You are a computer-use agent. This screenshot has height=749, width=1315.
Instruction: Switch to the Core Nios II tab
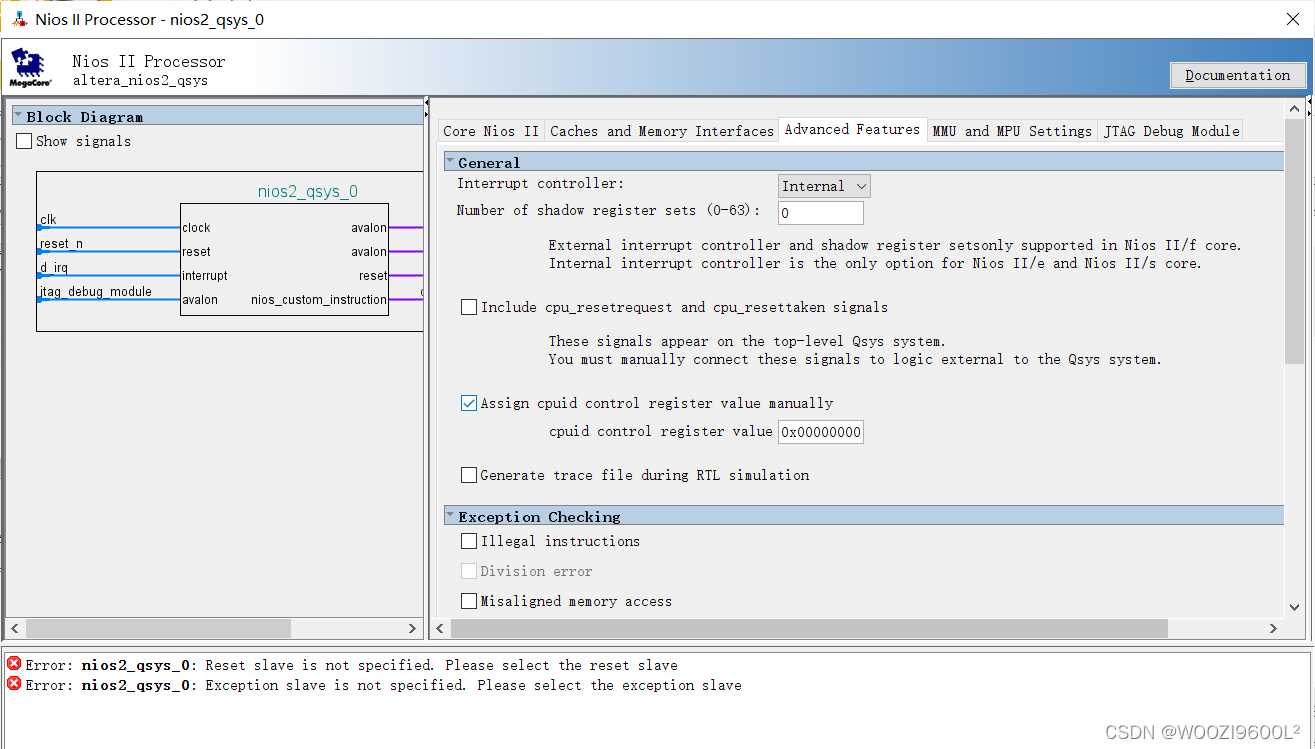click(x=491, y=131)
